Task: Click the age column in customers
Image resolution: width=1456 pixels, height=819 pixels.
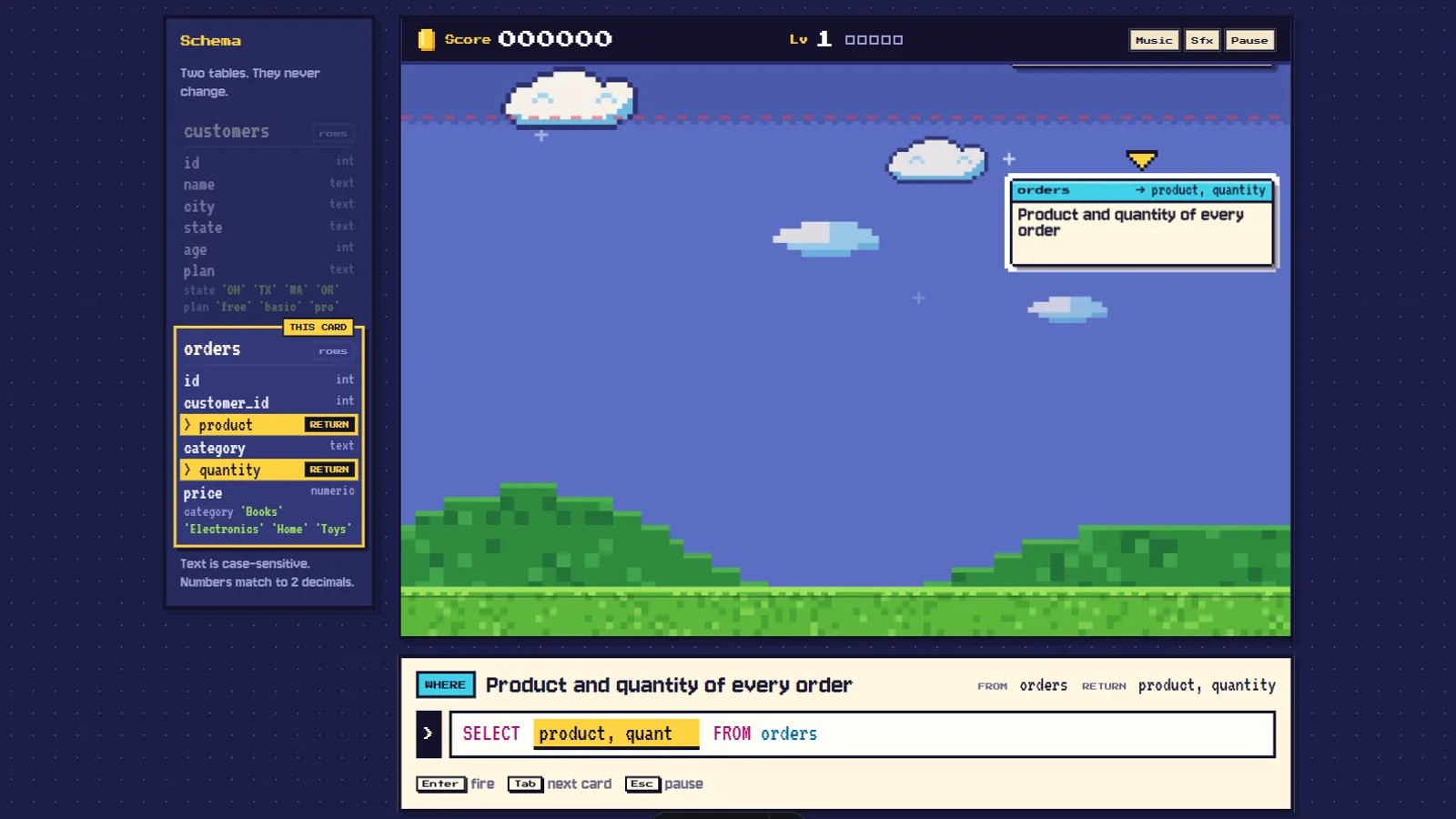Action: click(269, 249)
